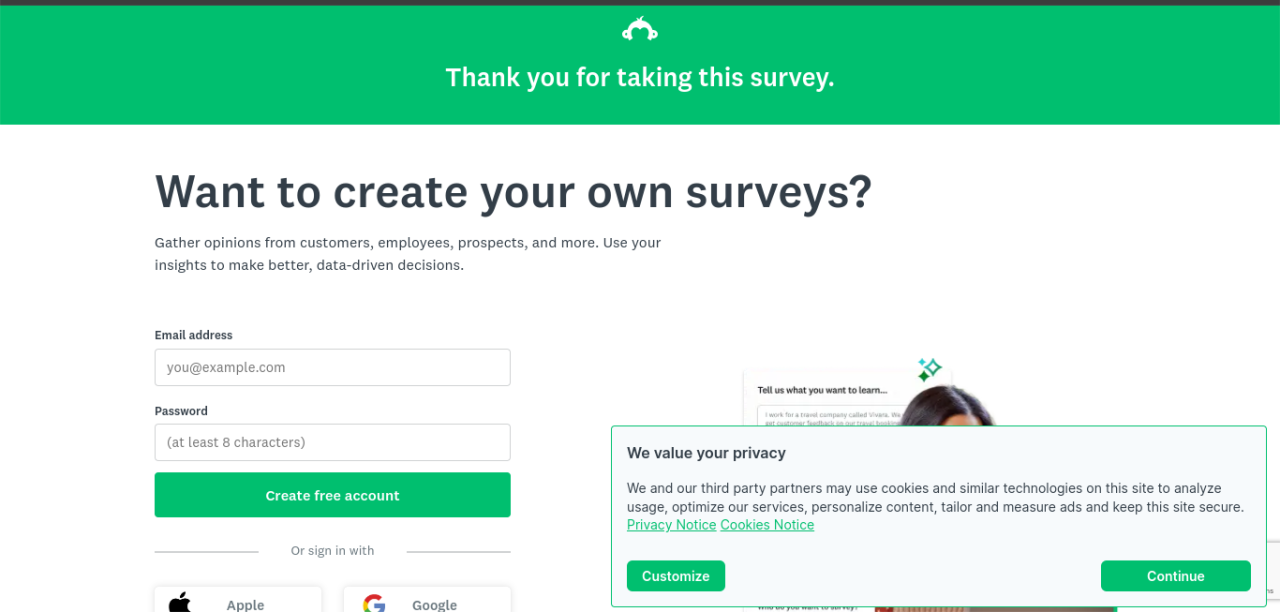Click the 'Tell us what you want to learn' card
The width and height of the screenshot is (1280, 612).
tap(822, 391)
